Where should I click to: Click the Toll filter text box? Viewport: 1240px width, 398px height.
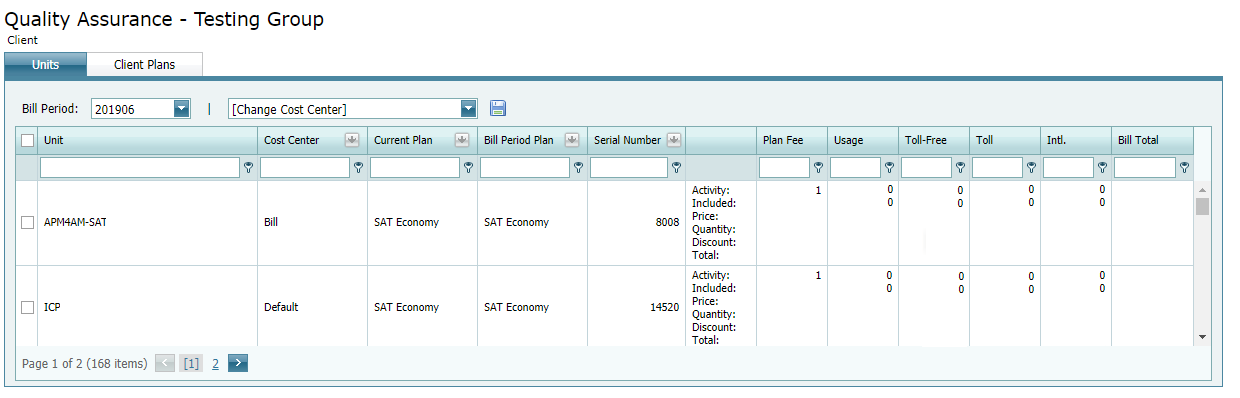(997, 168)
